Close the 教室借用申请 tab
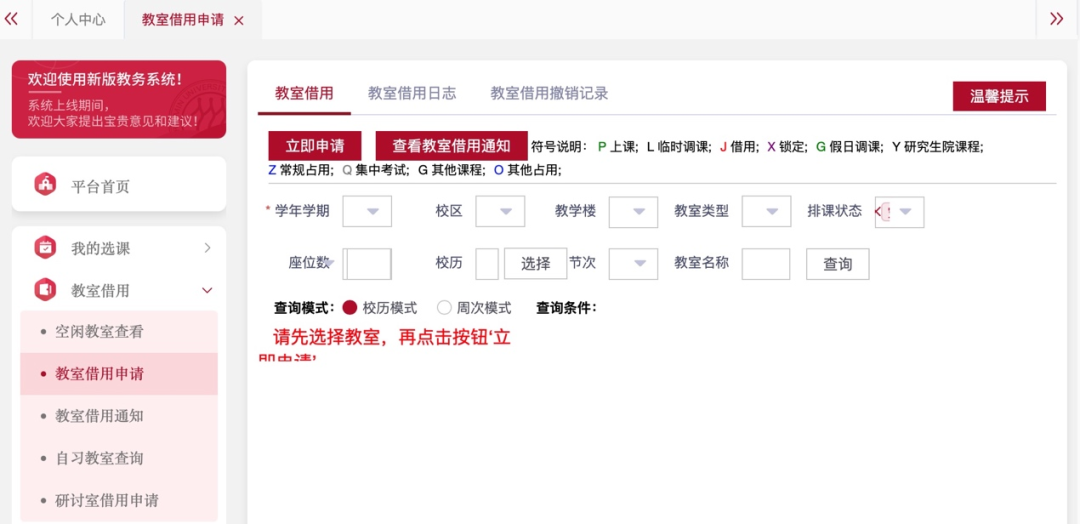Viewport: 1080px width, 524px height. (x=238, y=21)
